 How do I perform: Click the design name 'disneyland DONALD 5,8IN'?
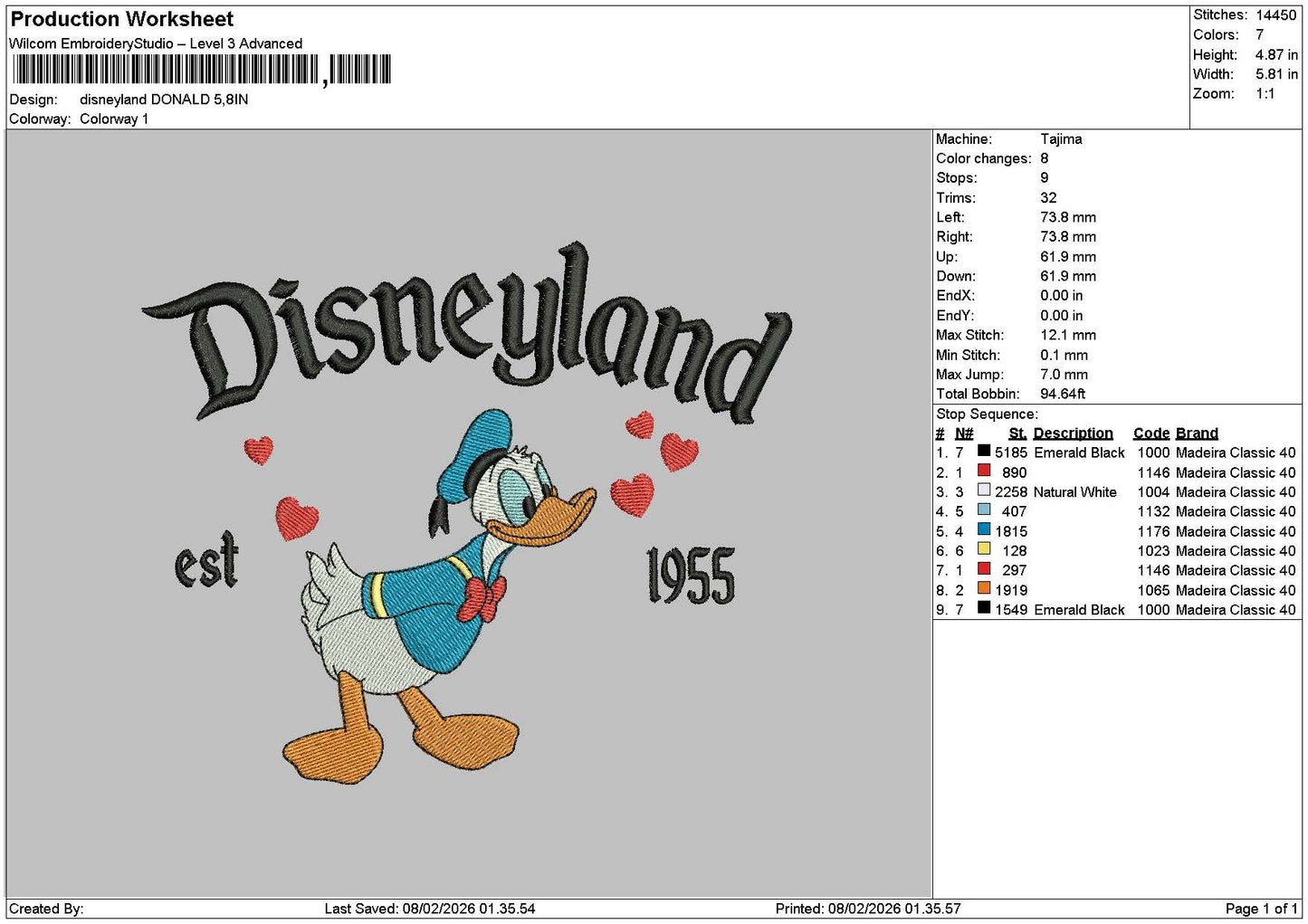click(164, 100)
